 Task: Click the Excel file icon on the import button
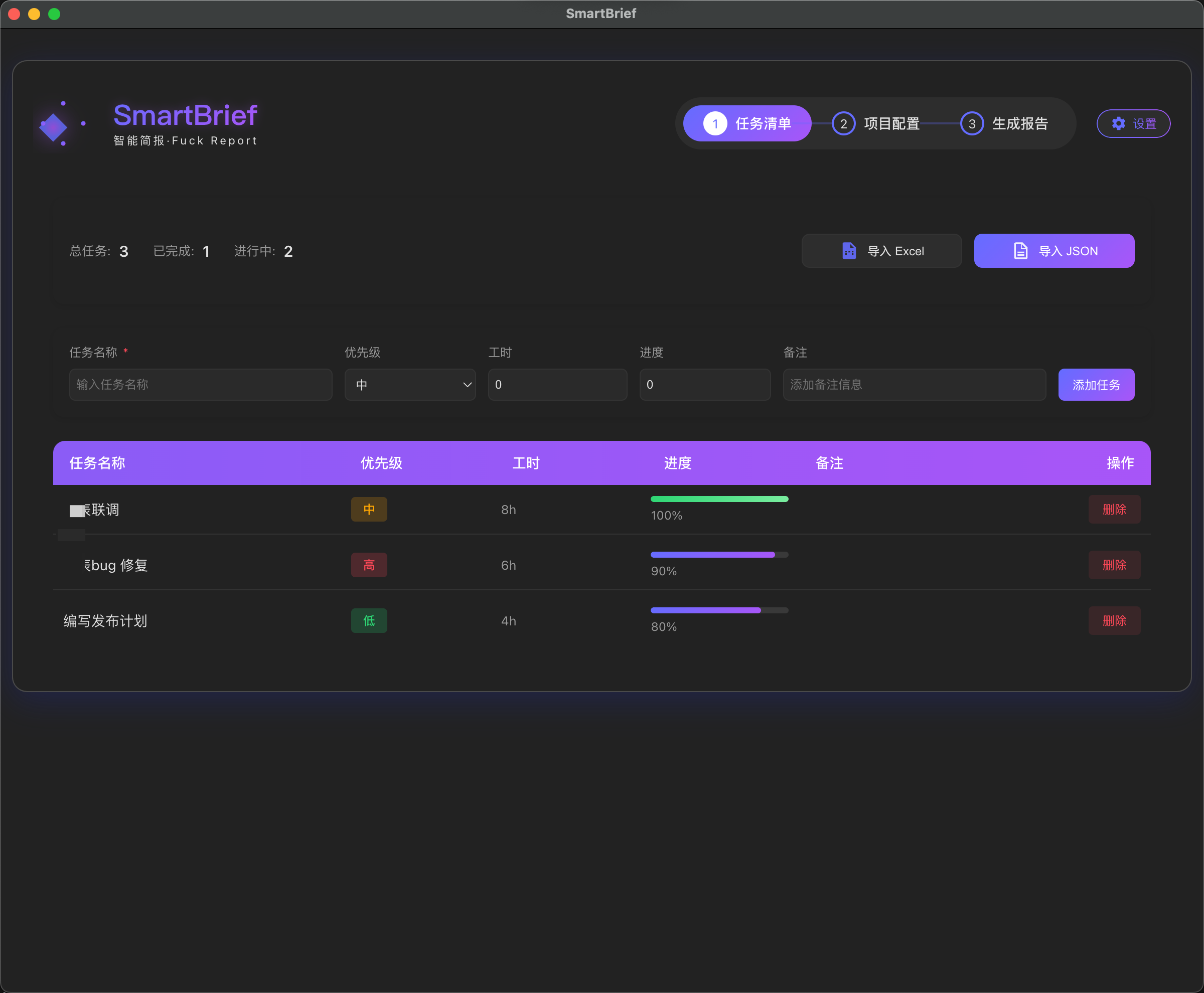849,251
